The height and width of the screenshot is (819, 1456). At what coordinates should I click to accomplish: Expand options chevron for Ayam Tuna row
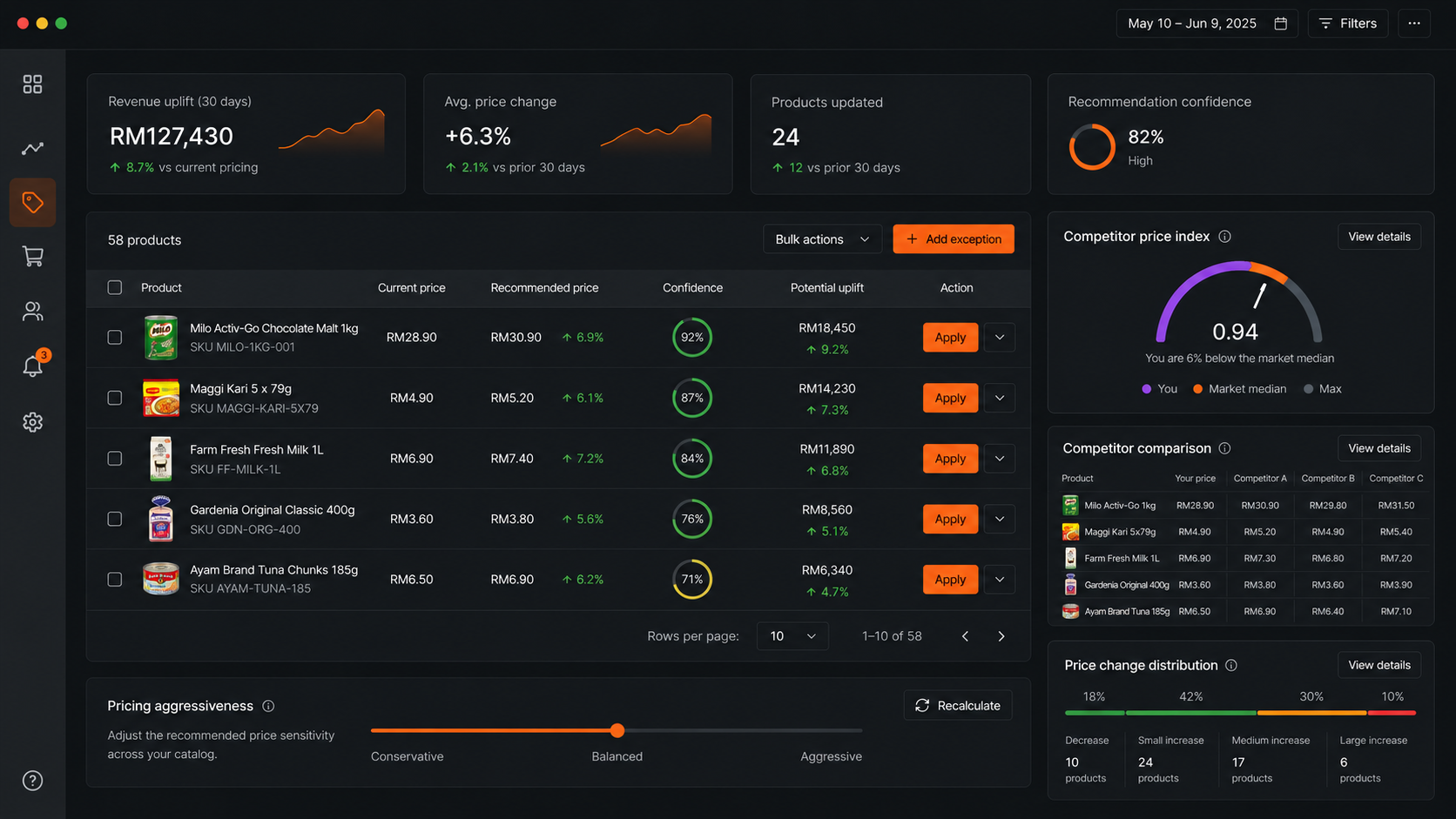1000,580
